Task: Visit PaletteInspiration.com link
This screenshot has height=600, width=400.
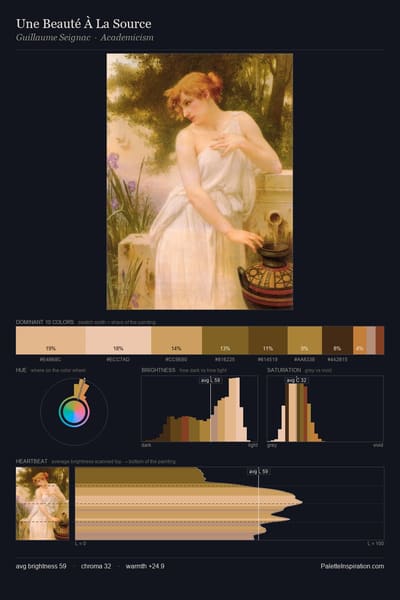Action: click(x=352, y=566)
